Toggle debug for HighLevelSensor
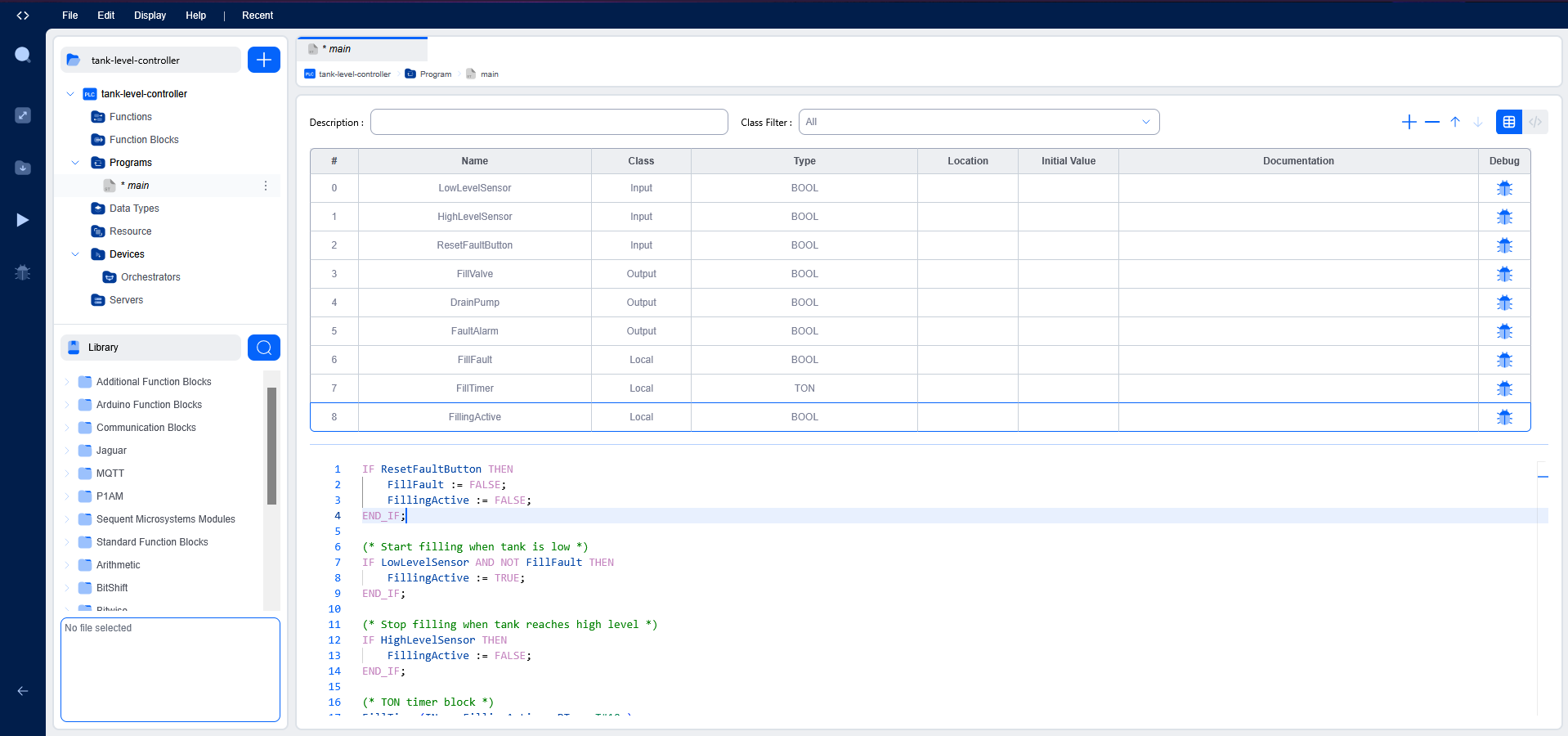This screenshot has height=736, width=1568. [x=1504, y=217]
